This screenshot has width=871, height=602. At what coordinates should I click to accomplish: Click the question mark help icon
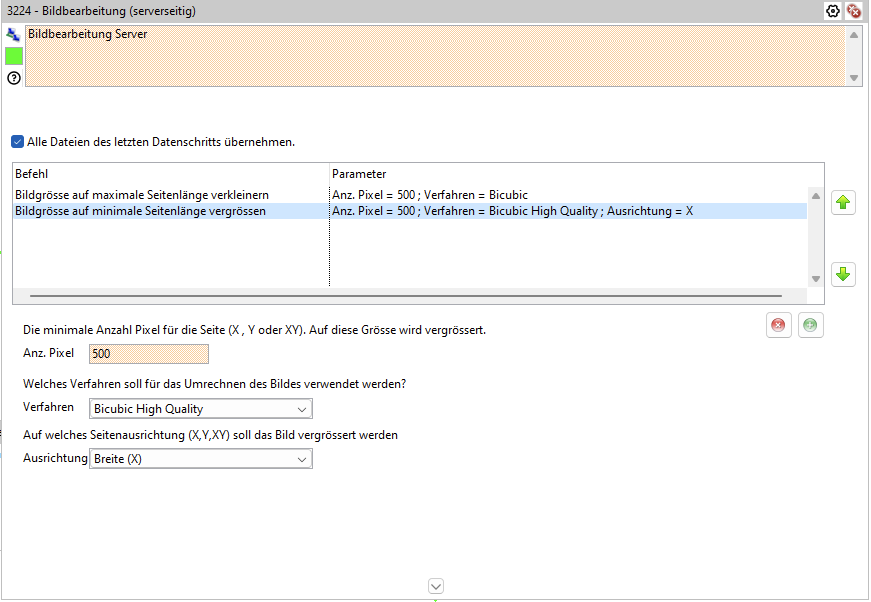click(13, 78)
